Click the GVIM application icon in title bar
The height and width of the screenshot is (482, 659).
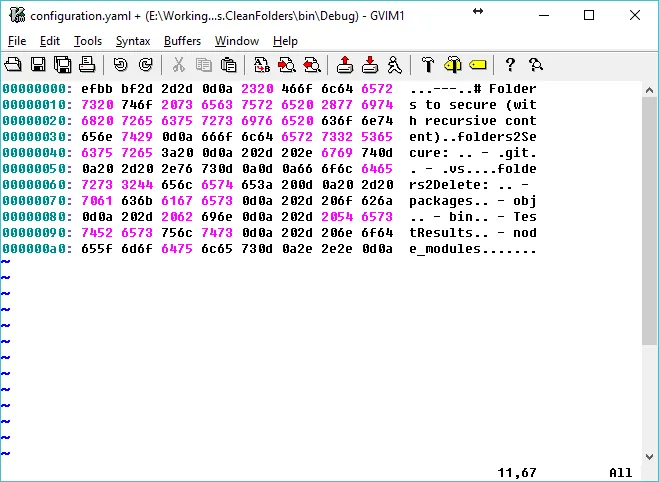tap(17, 15)
